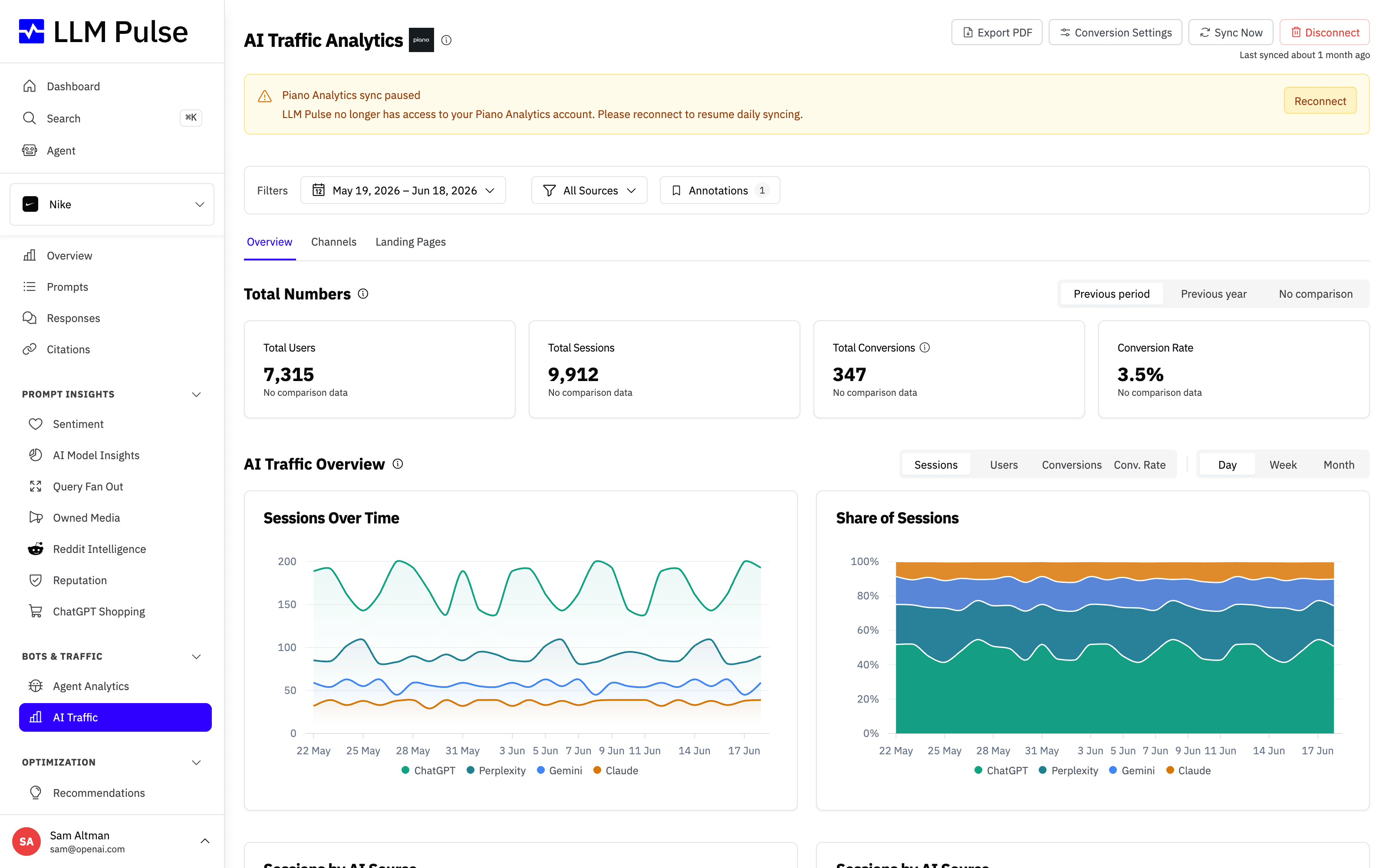
Task: Set chart granularity to Week
Action: pyautogui.click(x=1283, y=464)
